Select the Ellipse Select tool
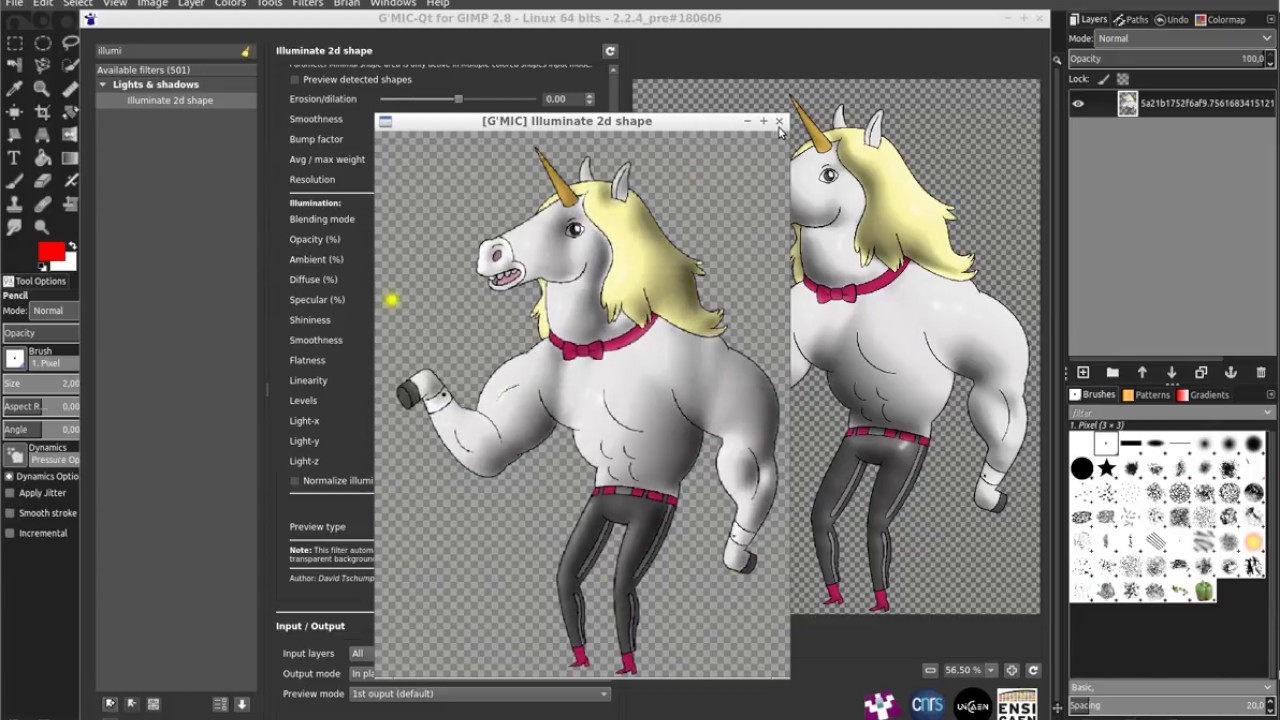This screenshot has height=720, width=1280. pyautogui.click(x=42, y=43)
